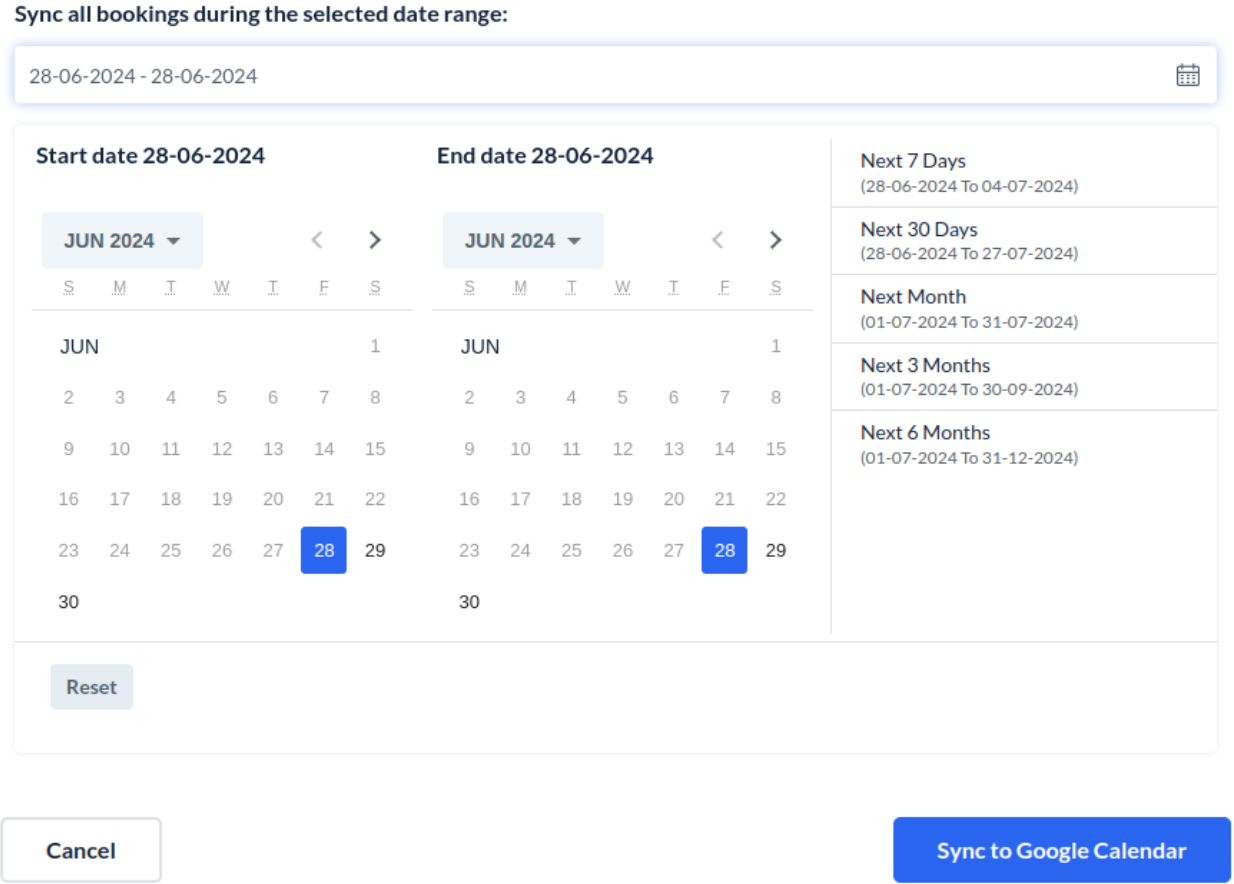Select June 30 in start date calendar

click(x=69, y=602)
